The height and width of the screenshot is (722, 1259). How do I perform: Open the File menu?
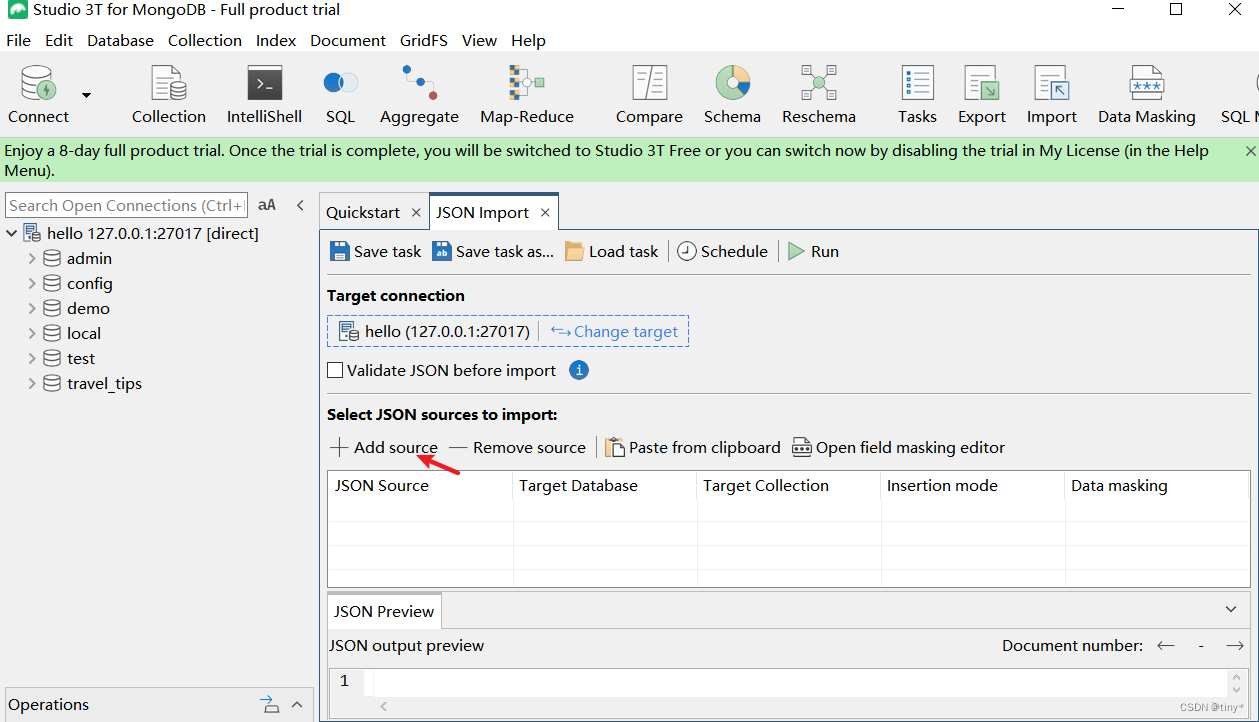pyautogui.click(x=19, y=40)
